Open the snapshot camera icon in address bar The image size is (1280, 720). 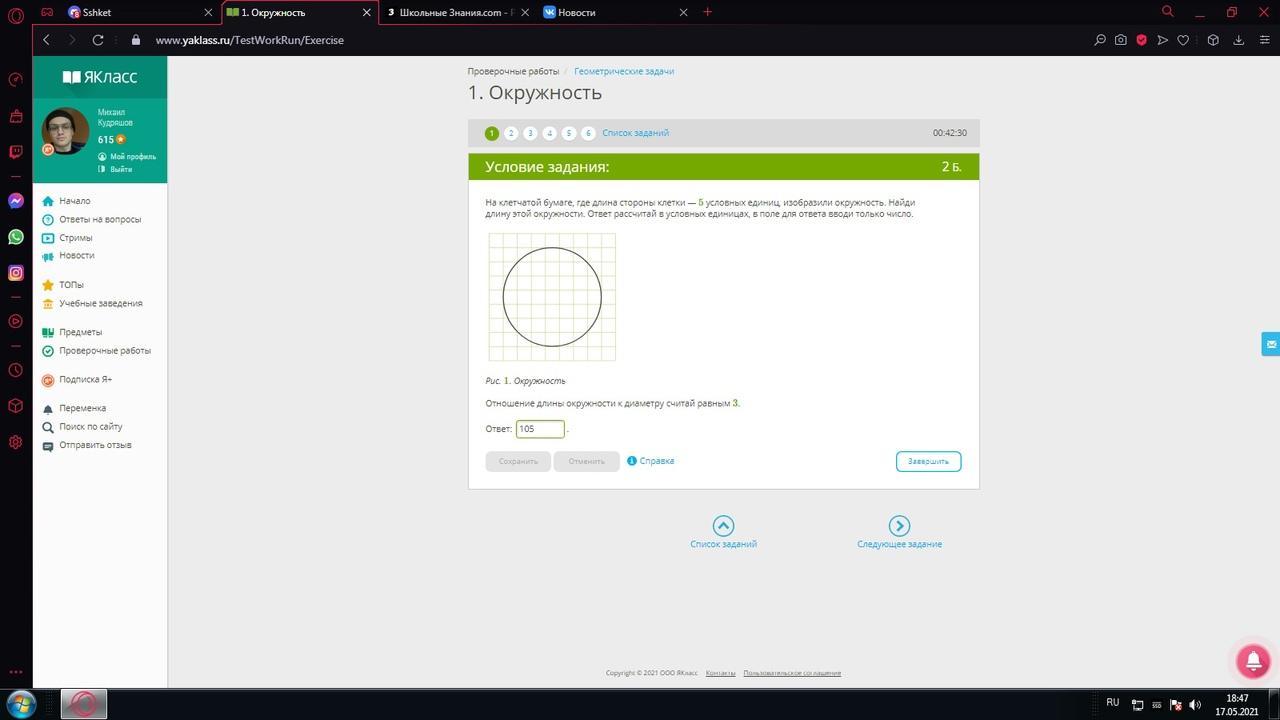[x=1121, y=40]
